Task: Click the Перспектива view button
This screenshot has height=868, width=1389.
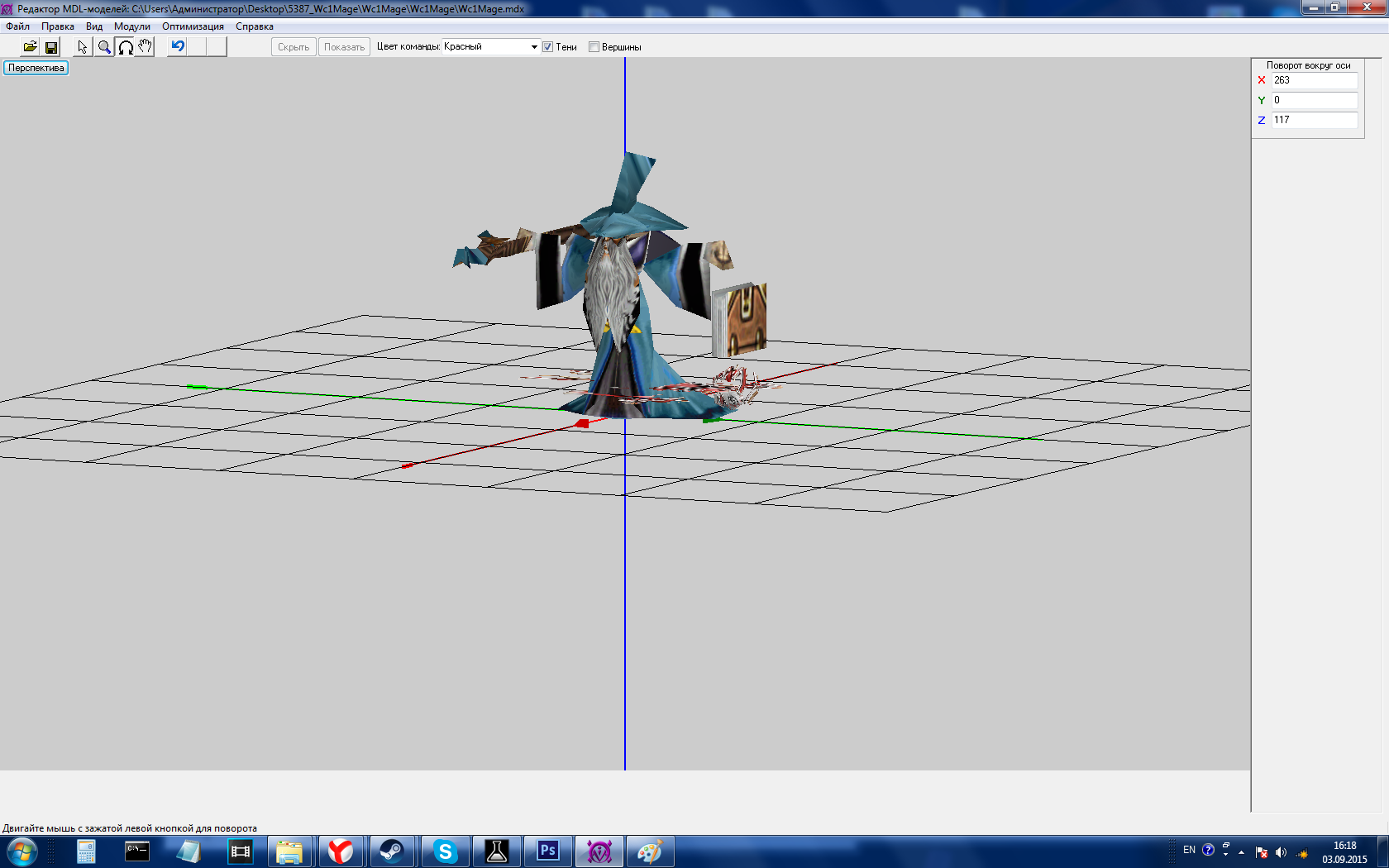Action: pos(36,68)
